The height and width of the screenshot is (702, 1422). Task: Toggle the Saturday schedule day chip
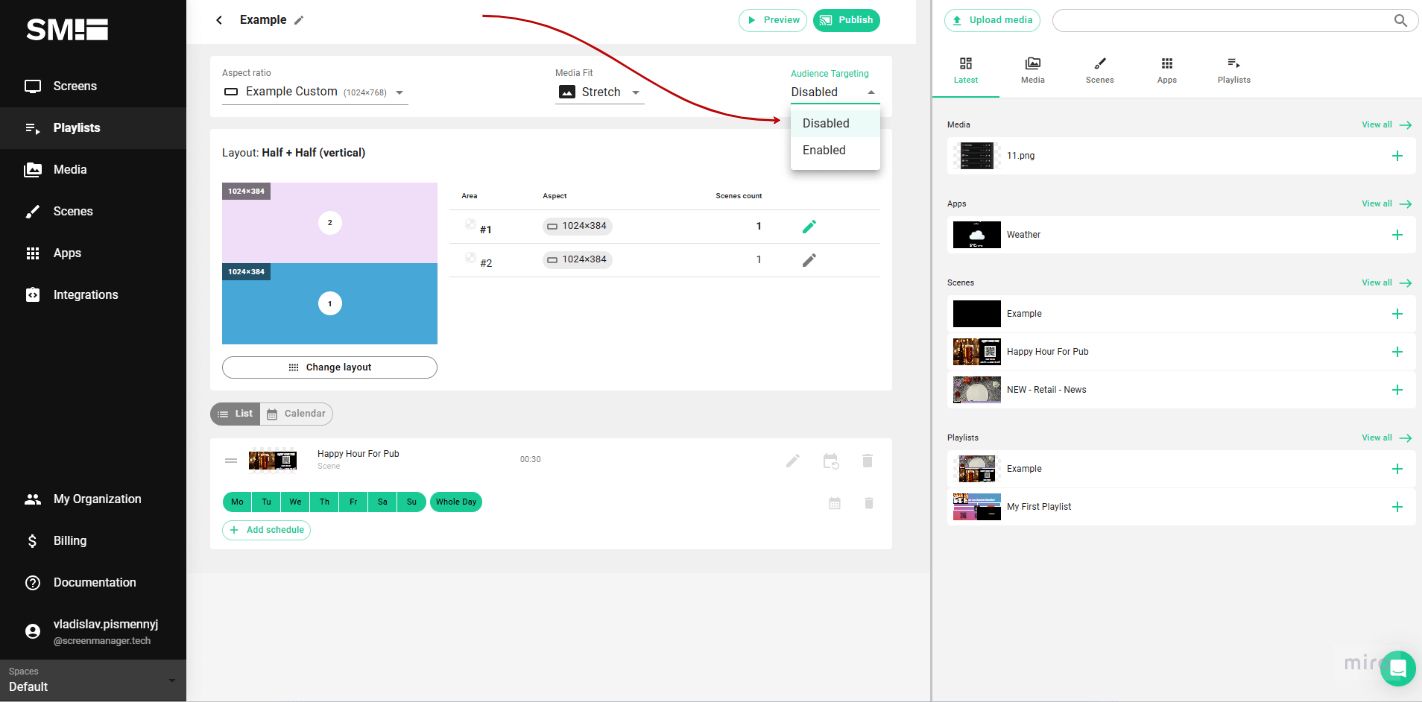tap(382, 502)
